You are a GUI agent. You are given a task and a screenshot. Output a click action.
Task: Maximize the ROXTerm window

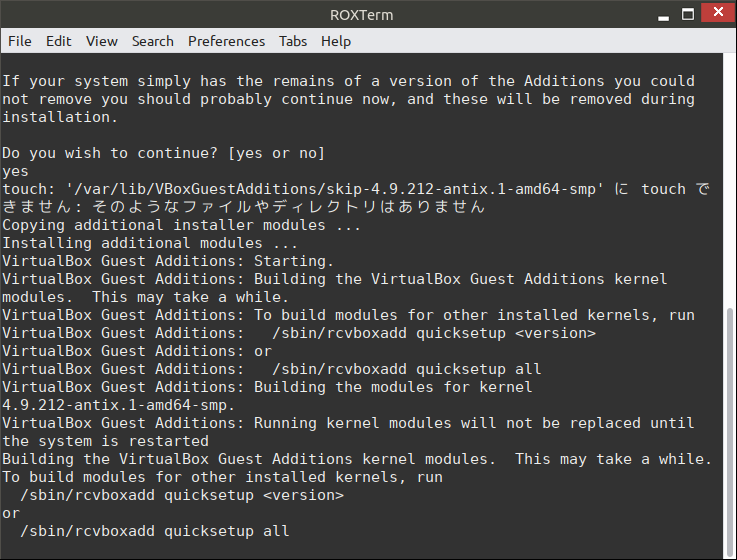[688, 14]
